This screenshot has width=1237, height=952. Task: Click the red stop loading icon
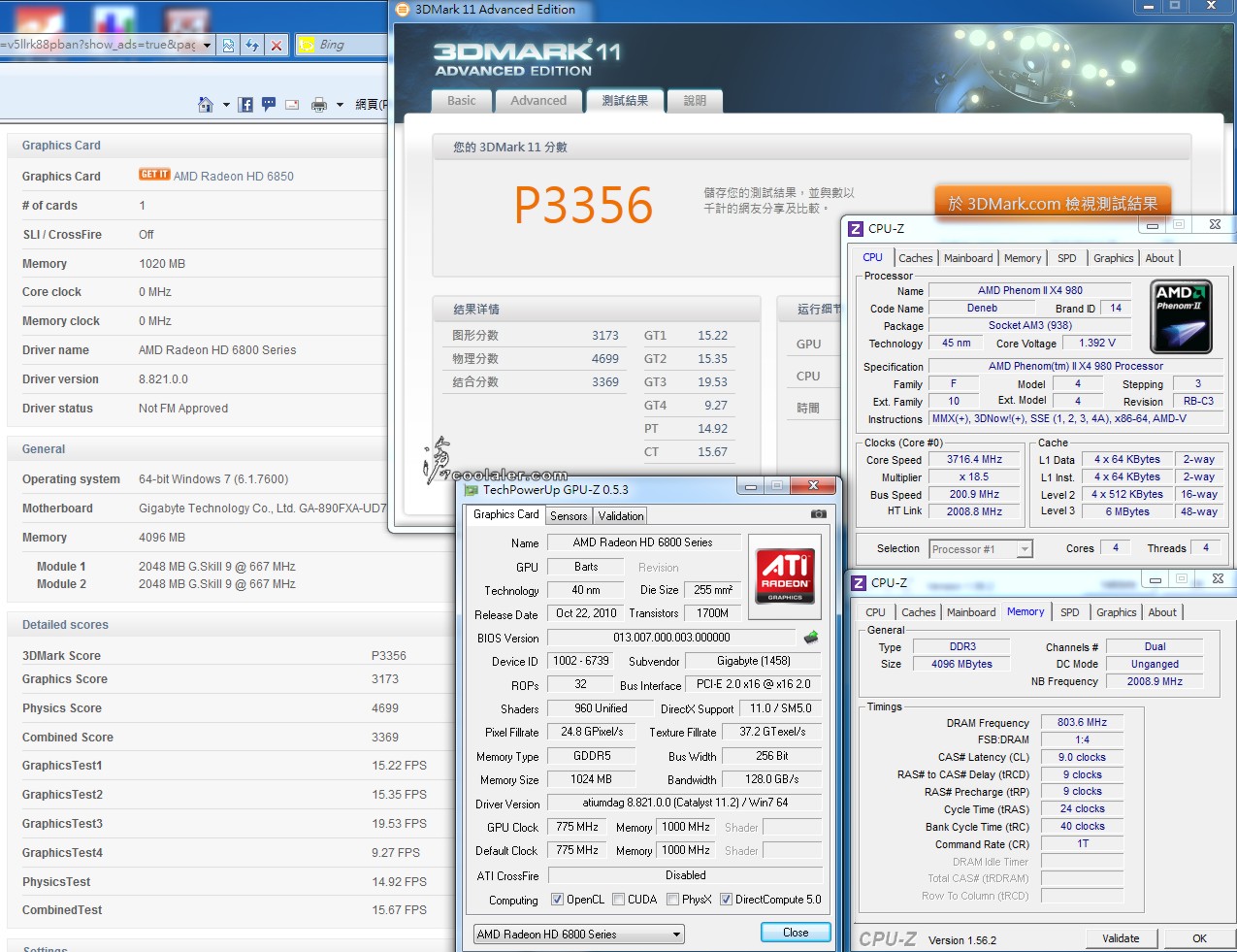(x=277, y=45)
